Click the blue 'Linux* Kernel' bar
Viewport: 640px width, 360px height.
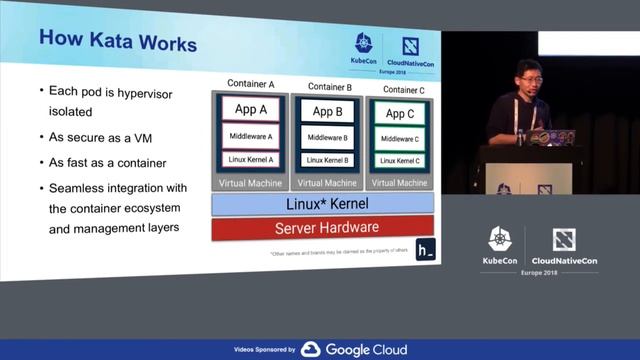pyautogui.click(x=322, y=204)
